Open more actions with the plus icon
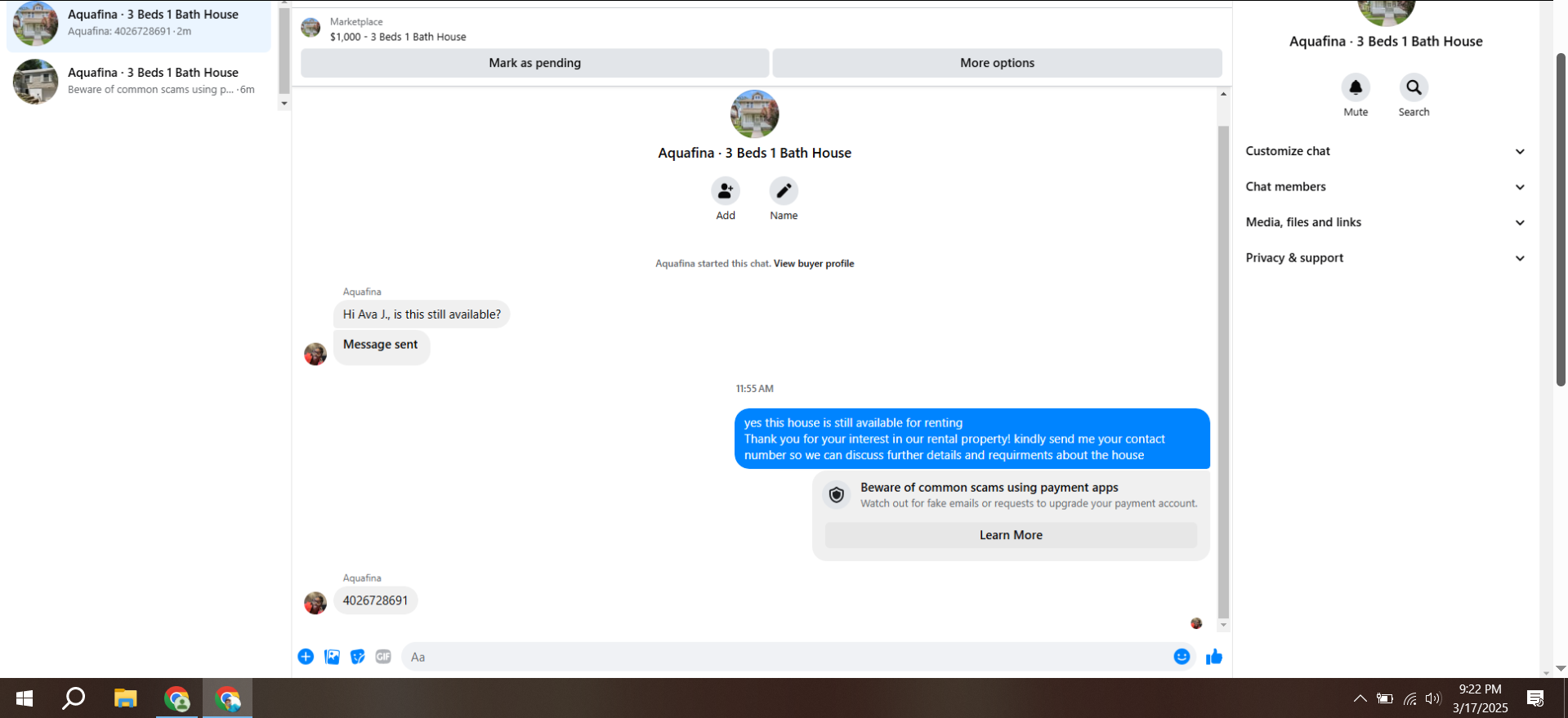1568x718 pixels. 306,657
